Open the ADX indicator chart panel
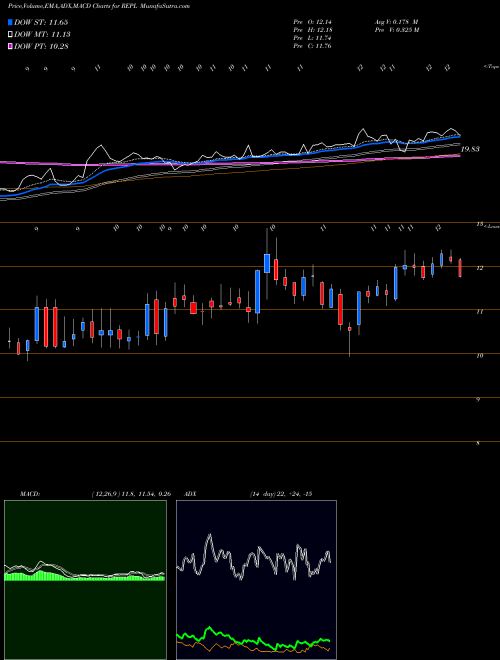Image resolution: width=500 pixels, height=660 pixels. pos(256,580)
